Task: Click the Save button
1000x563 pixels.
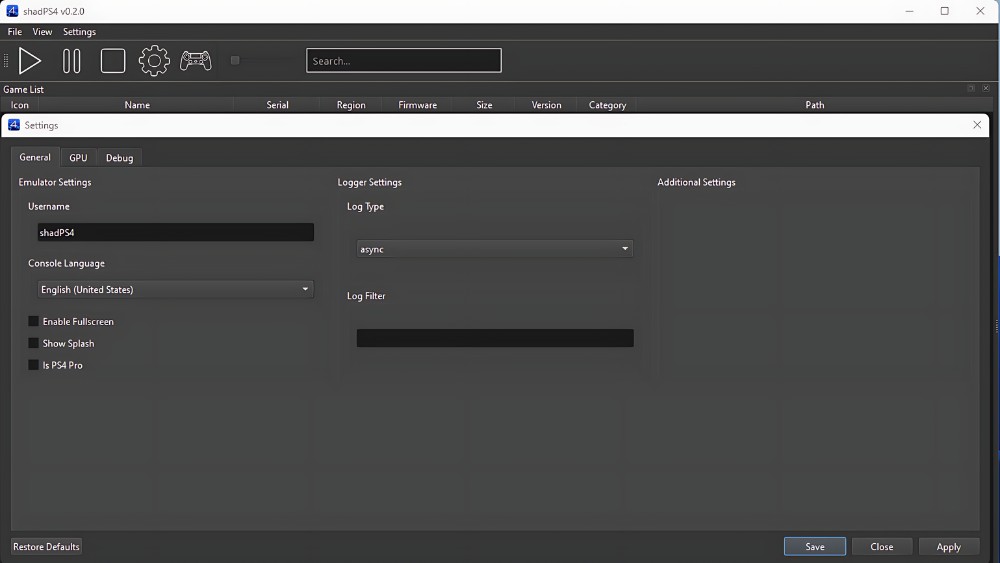Action: click(x=815, y=546)
